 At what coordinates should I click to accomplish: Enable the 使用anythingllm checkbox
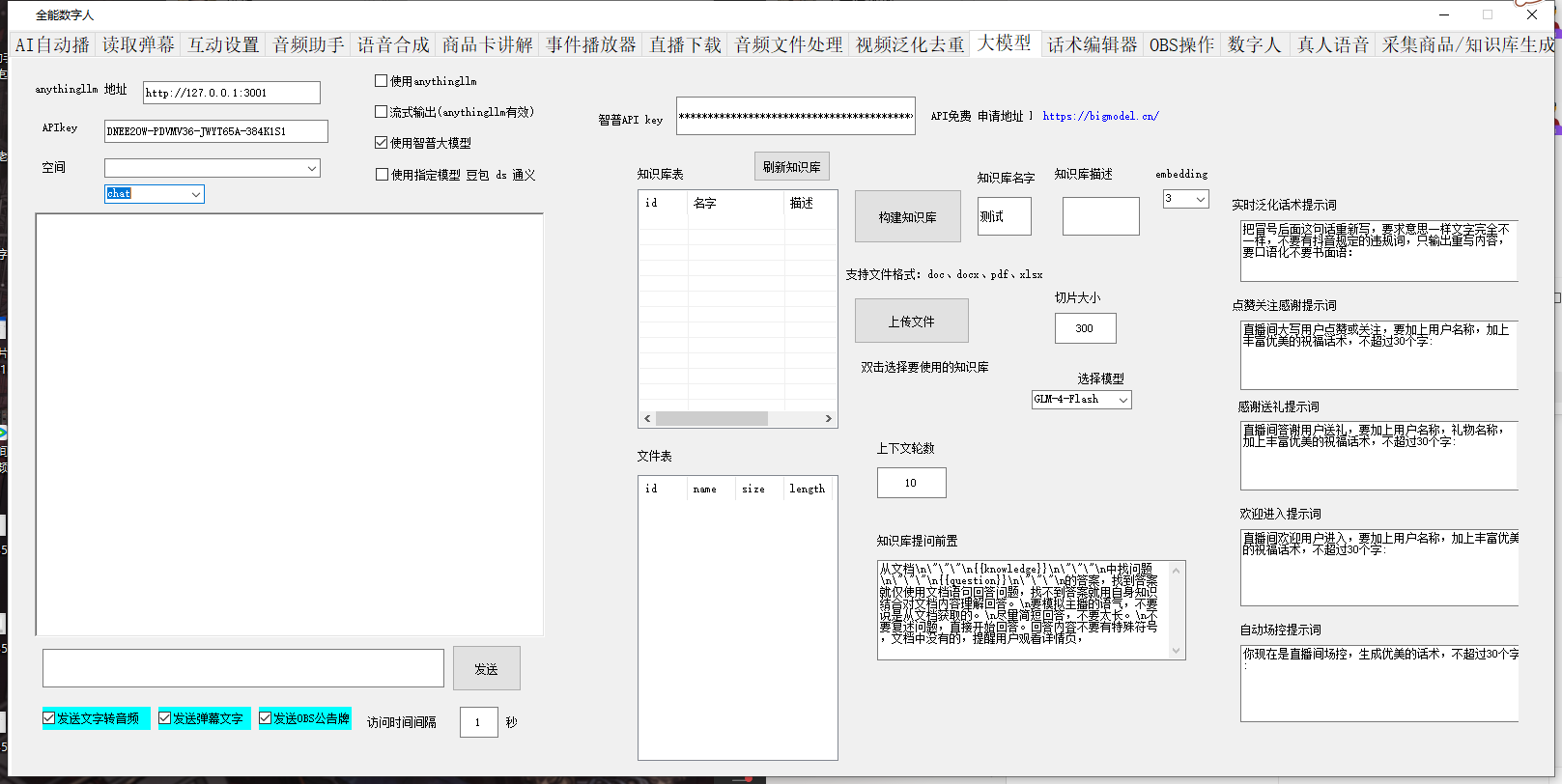click(382, 81)
